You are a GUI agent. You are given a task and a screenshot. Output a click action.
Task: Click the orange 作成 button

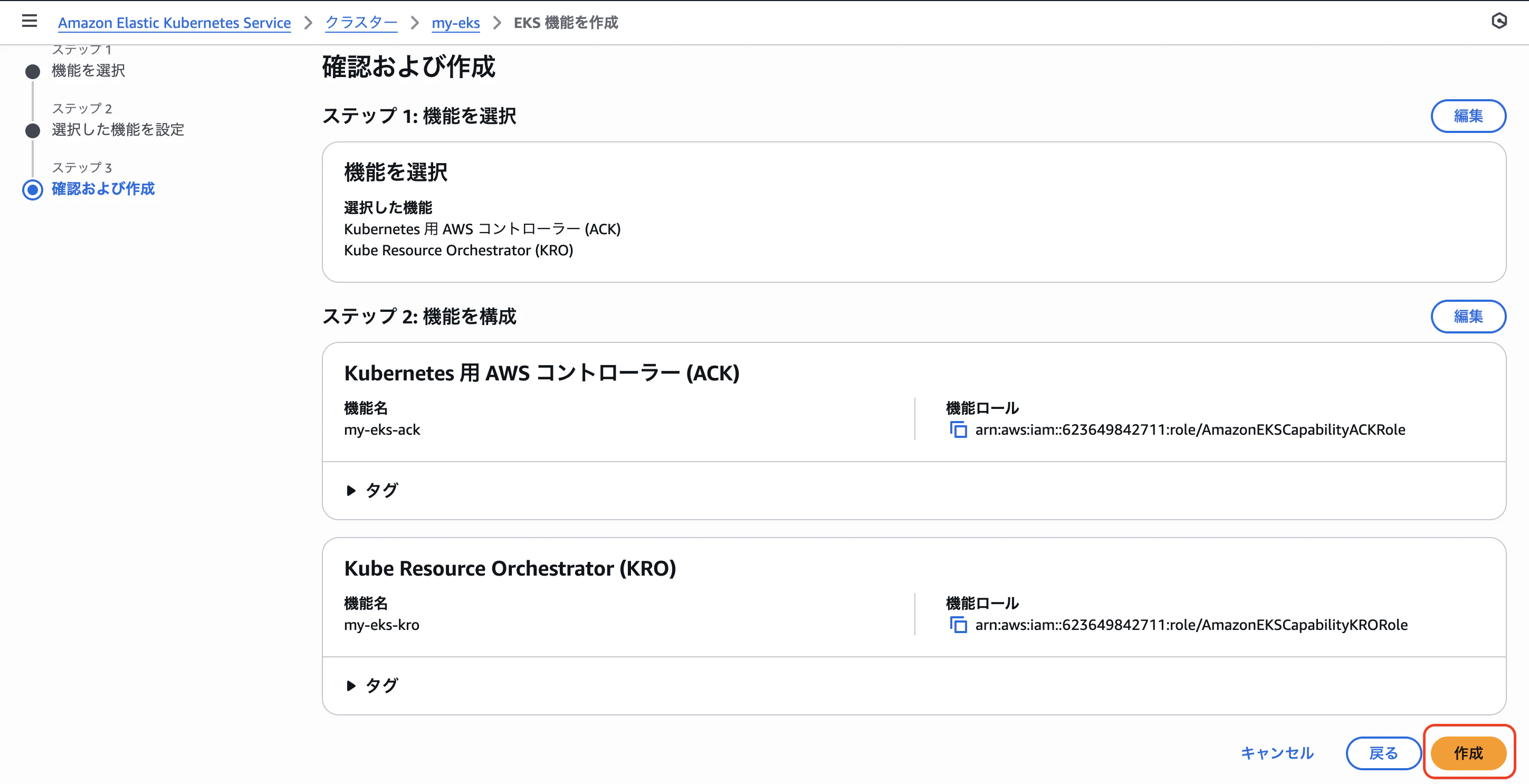pyautogui.click(x=1467, y=753)
